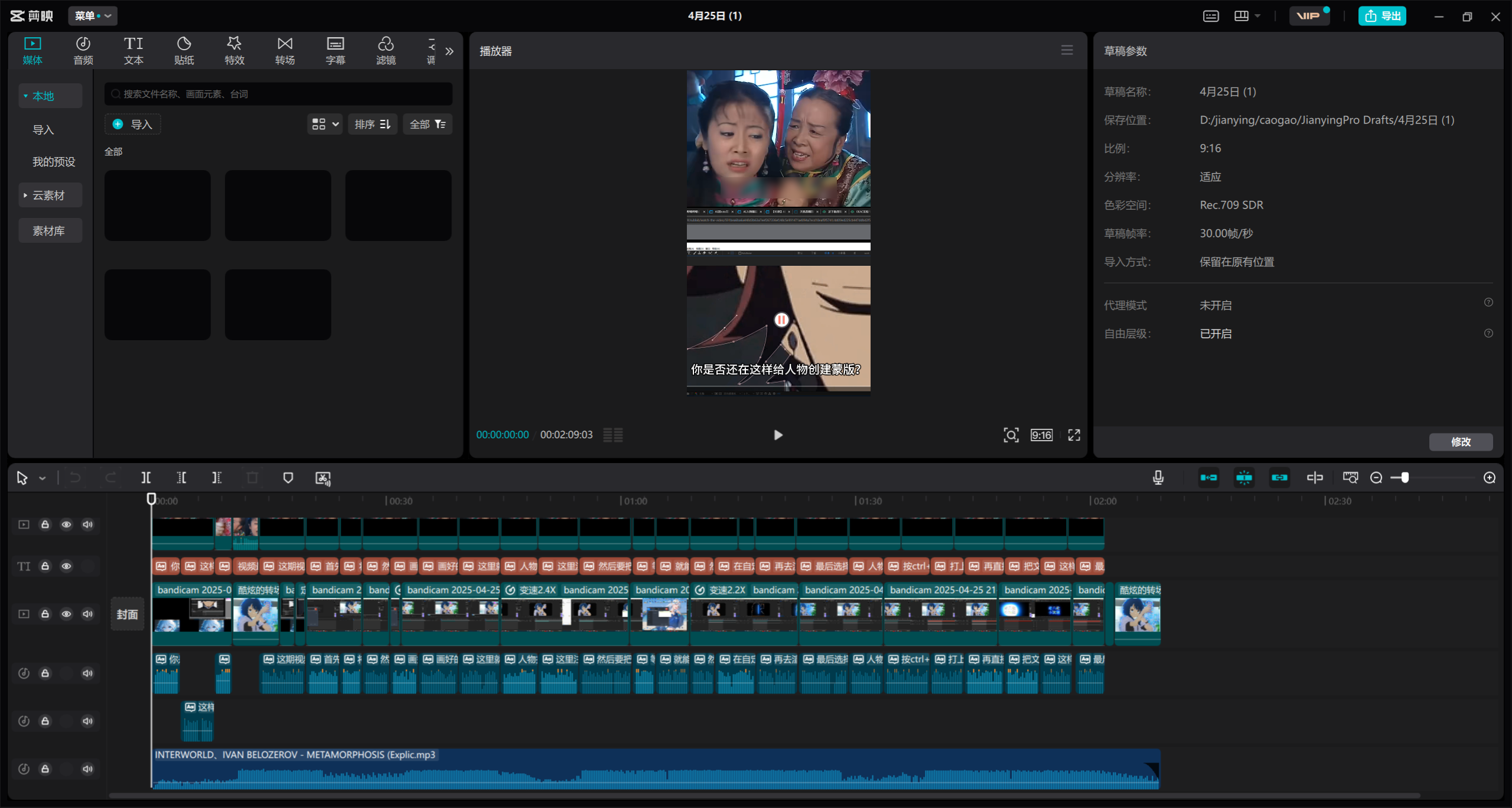Open the selection tool mode dropdown
The image size is (1512, 808).
(43, 478)
